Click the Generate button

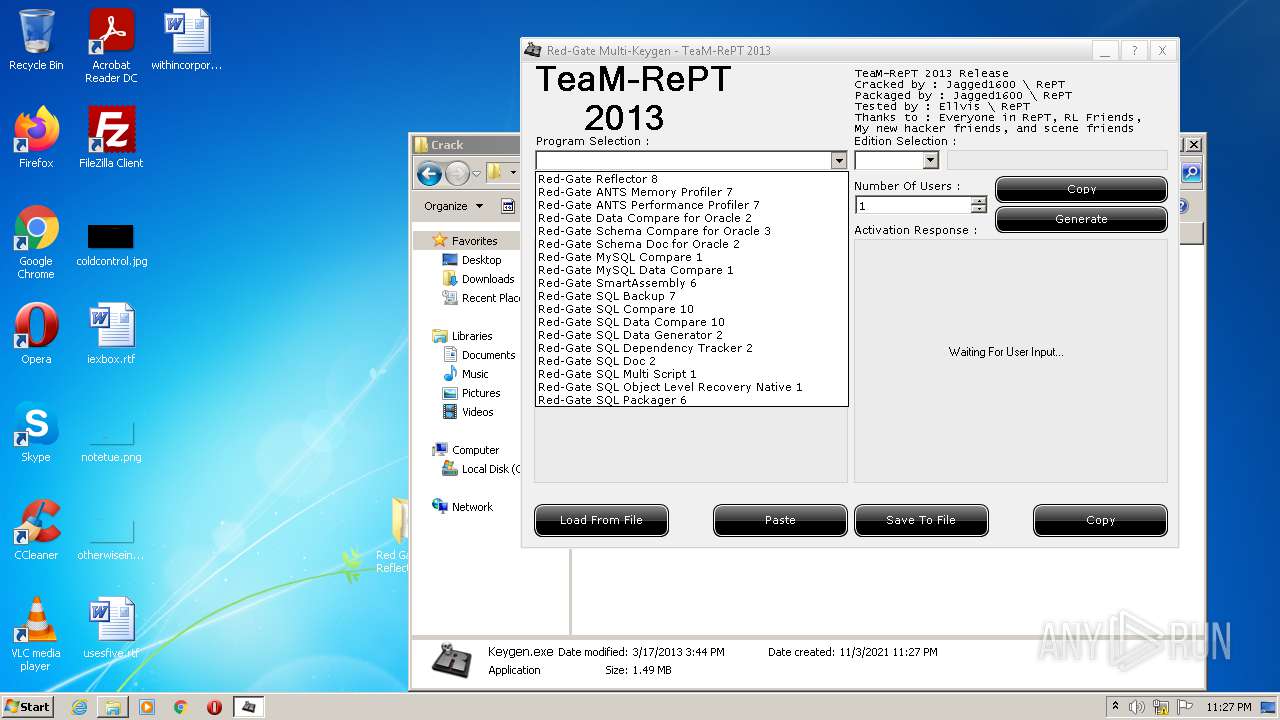pos(1081,219)
